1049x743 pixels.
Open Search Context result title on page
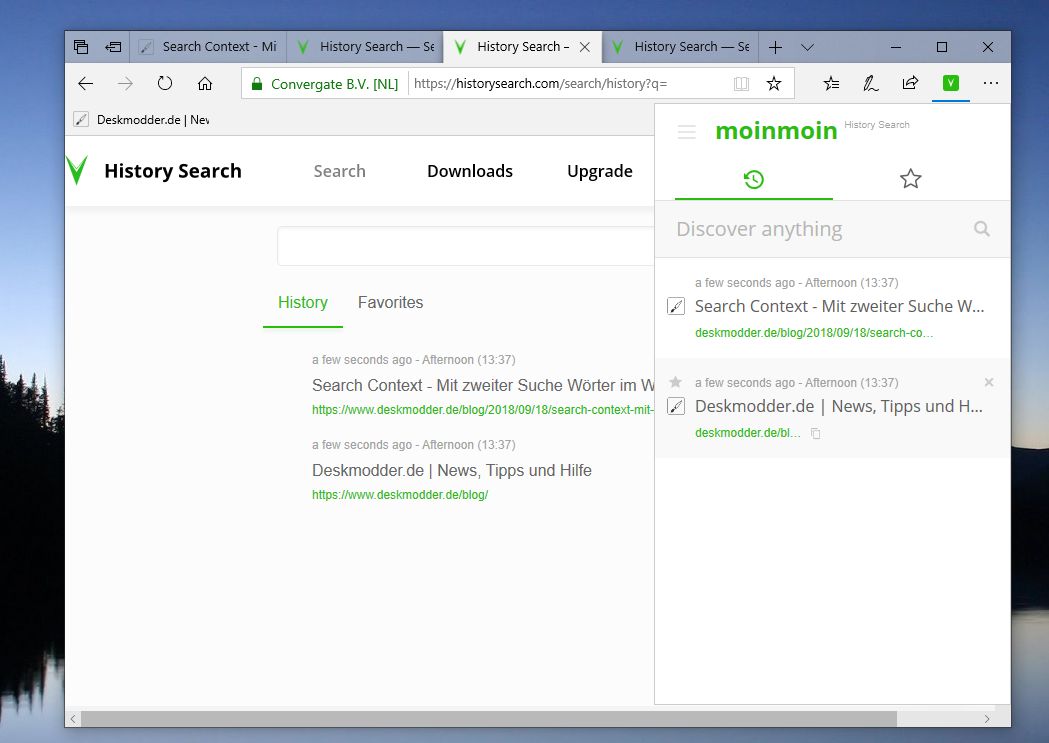483,385
